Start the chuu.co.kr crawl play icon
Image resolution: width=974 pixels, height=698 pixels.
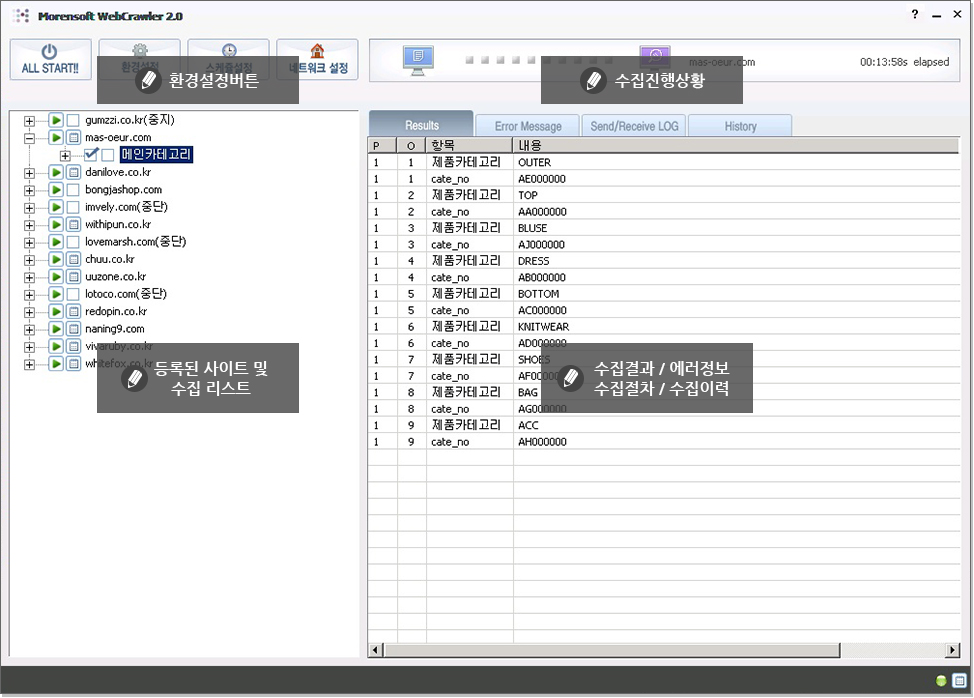(x=56, y=259)
